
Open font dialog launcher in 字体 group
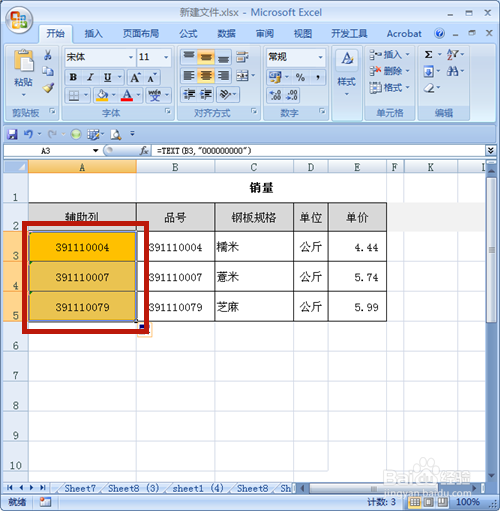tap(168, 111)
